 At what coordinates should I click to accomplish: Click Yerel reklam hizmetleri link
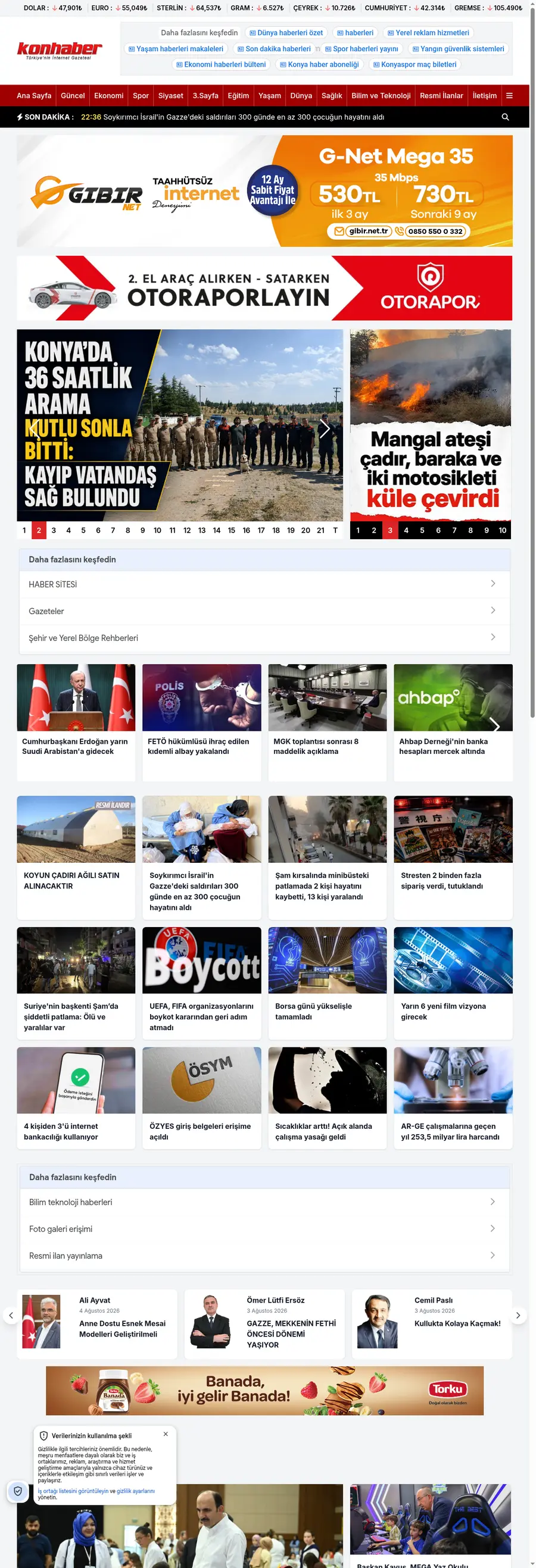[x=428, y=33]
